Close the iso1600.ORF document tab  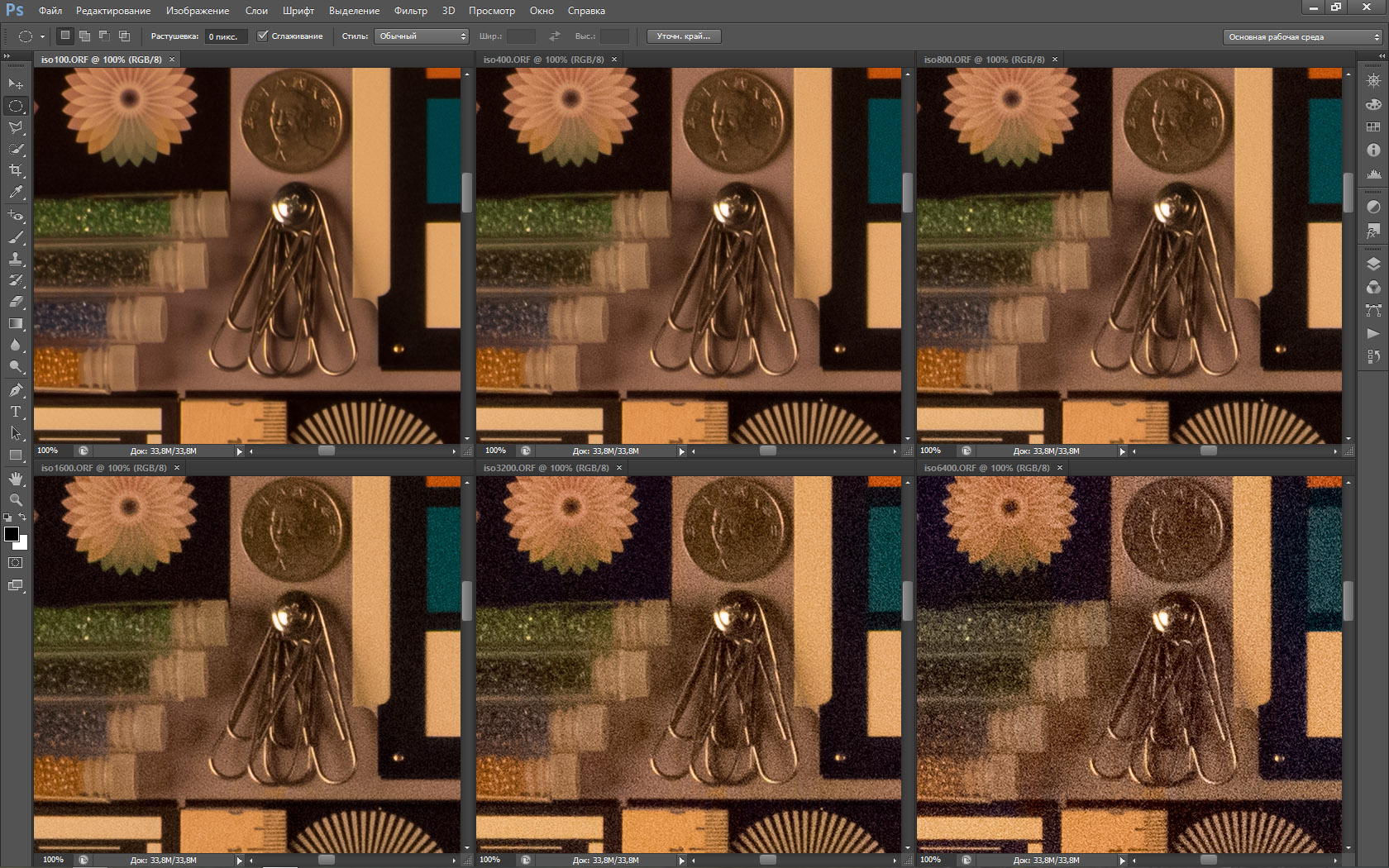point(177,468)
